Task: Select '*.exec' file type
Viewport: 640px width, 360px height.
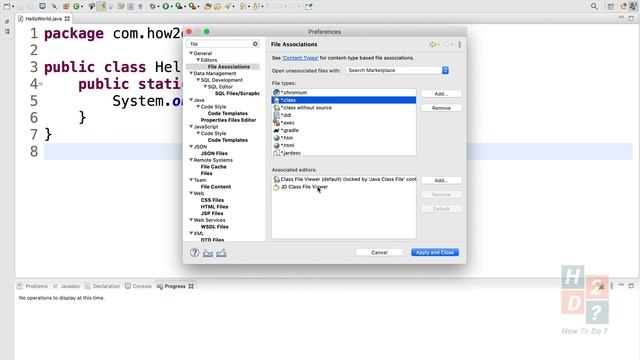Action: coord(344,123)
